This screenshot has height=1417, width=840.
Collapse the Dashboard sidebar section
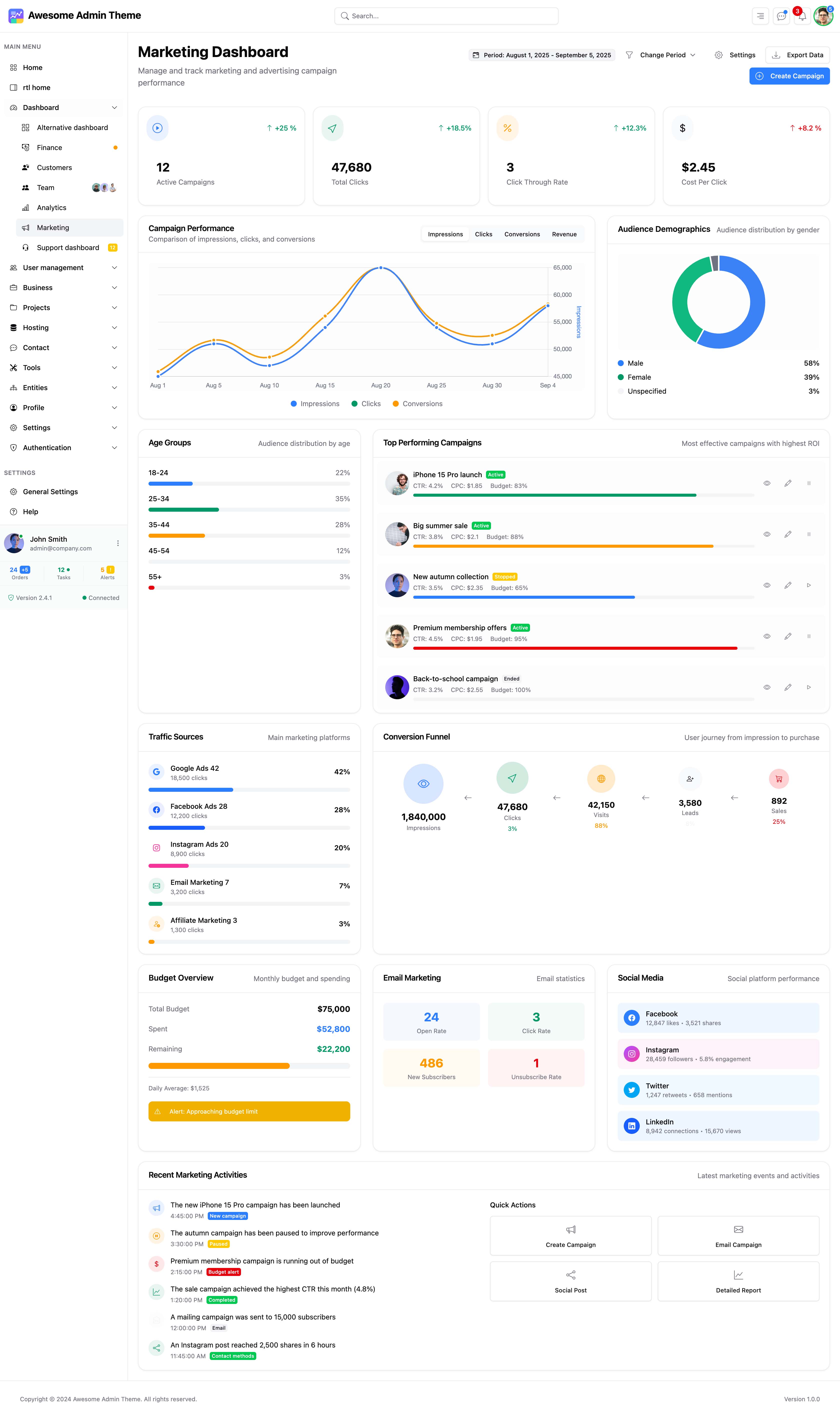pos(63,108)
